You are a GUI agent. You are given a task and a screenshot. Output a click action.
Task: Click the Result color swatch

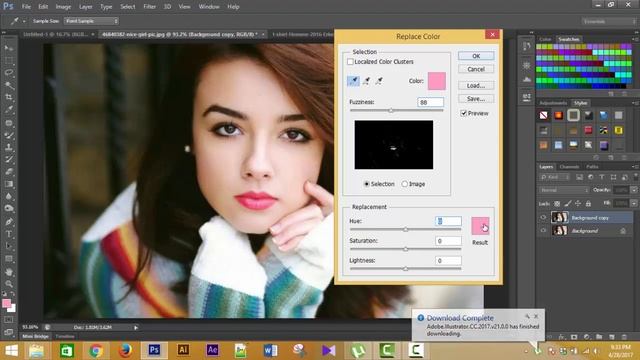click(480, 226)
